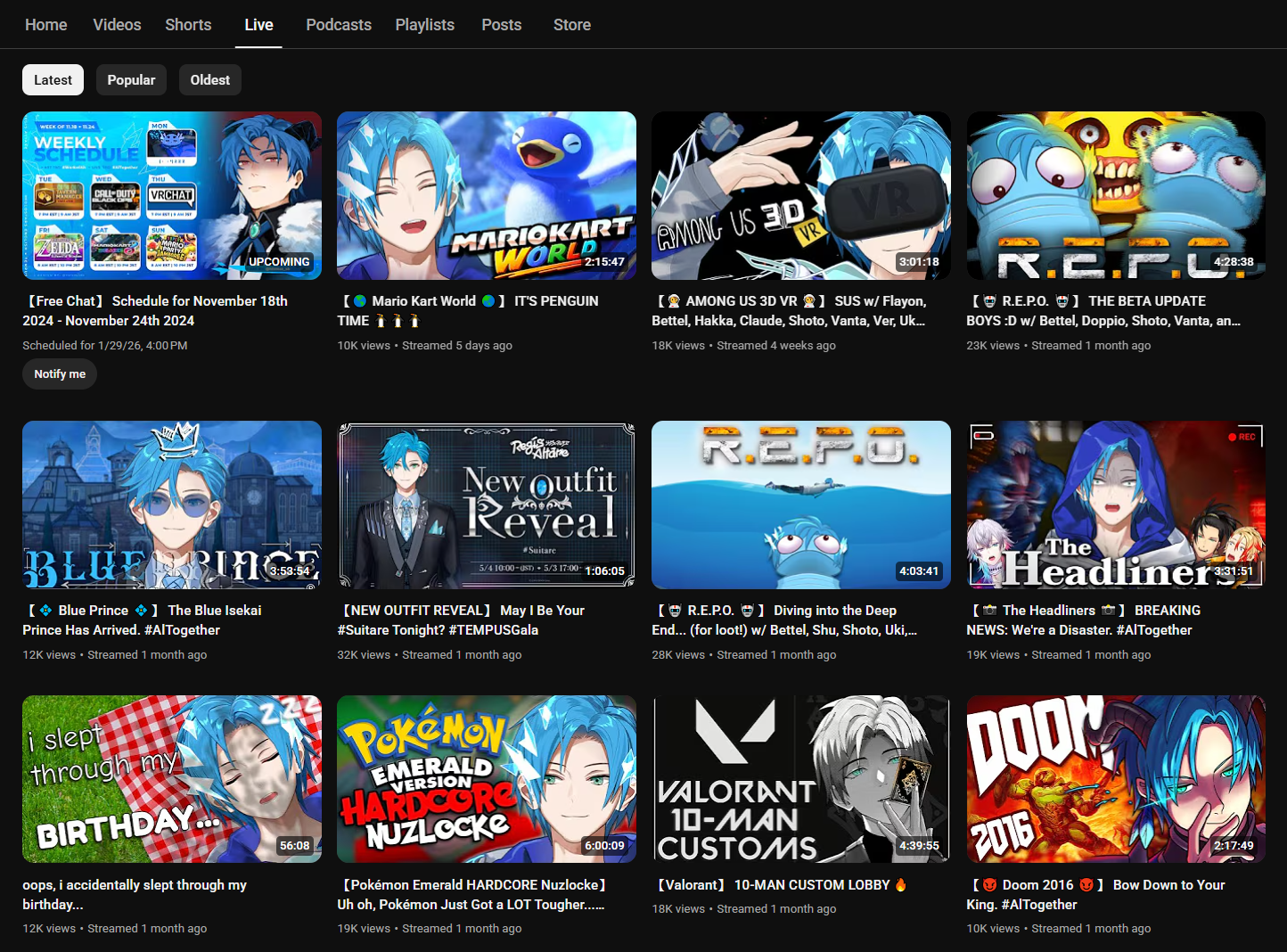Screen dimensions: 1287x952
Task: Sort streams by Popular
Action: click(132, 80)
